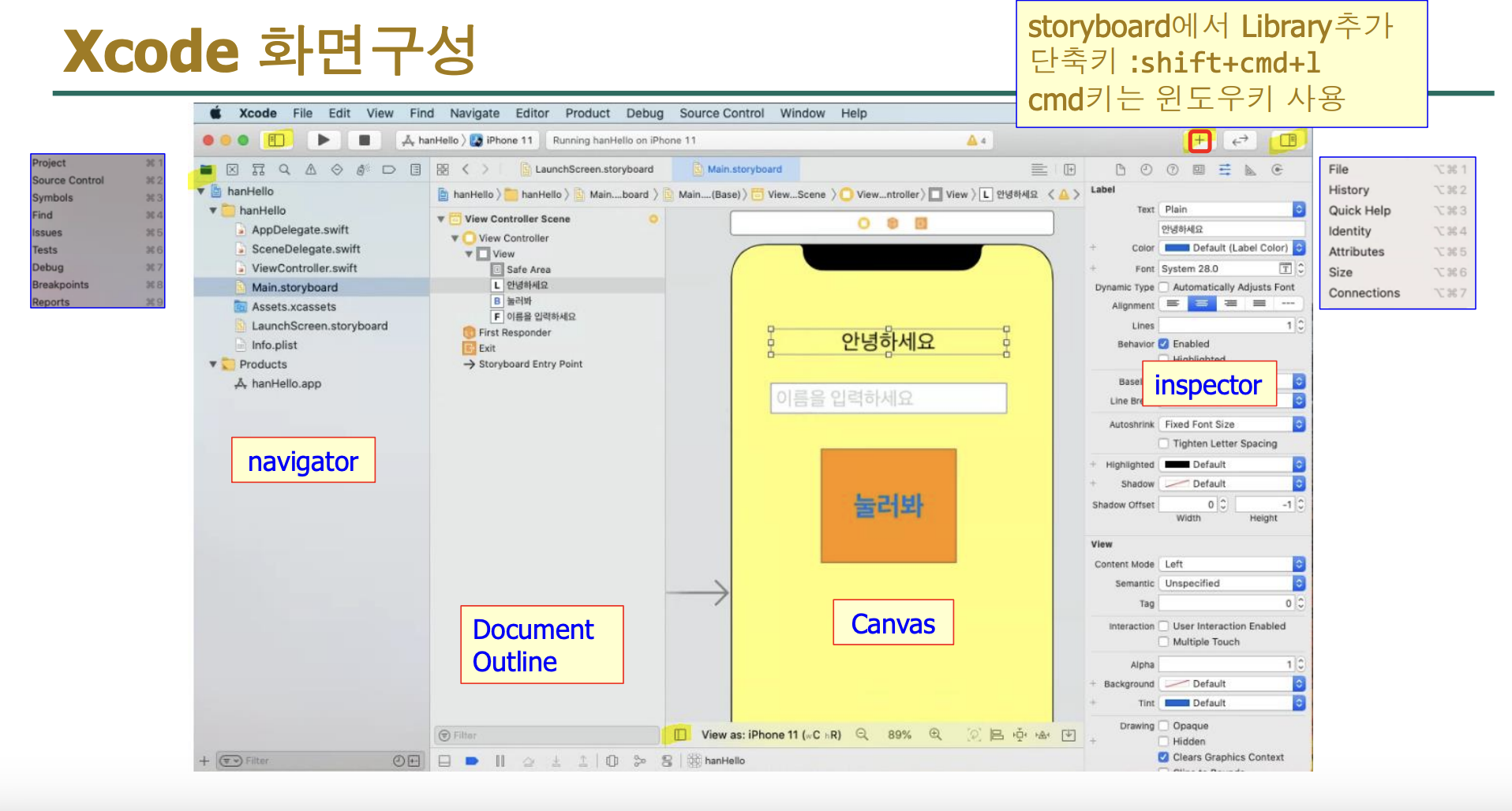This screenshot has height=811, width=1512.
Task: Toggle Document Outline button at canvas bottom
Action: click(x=679, y=734)
